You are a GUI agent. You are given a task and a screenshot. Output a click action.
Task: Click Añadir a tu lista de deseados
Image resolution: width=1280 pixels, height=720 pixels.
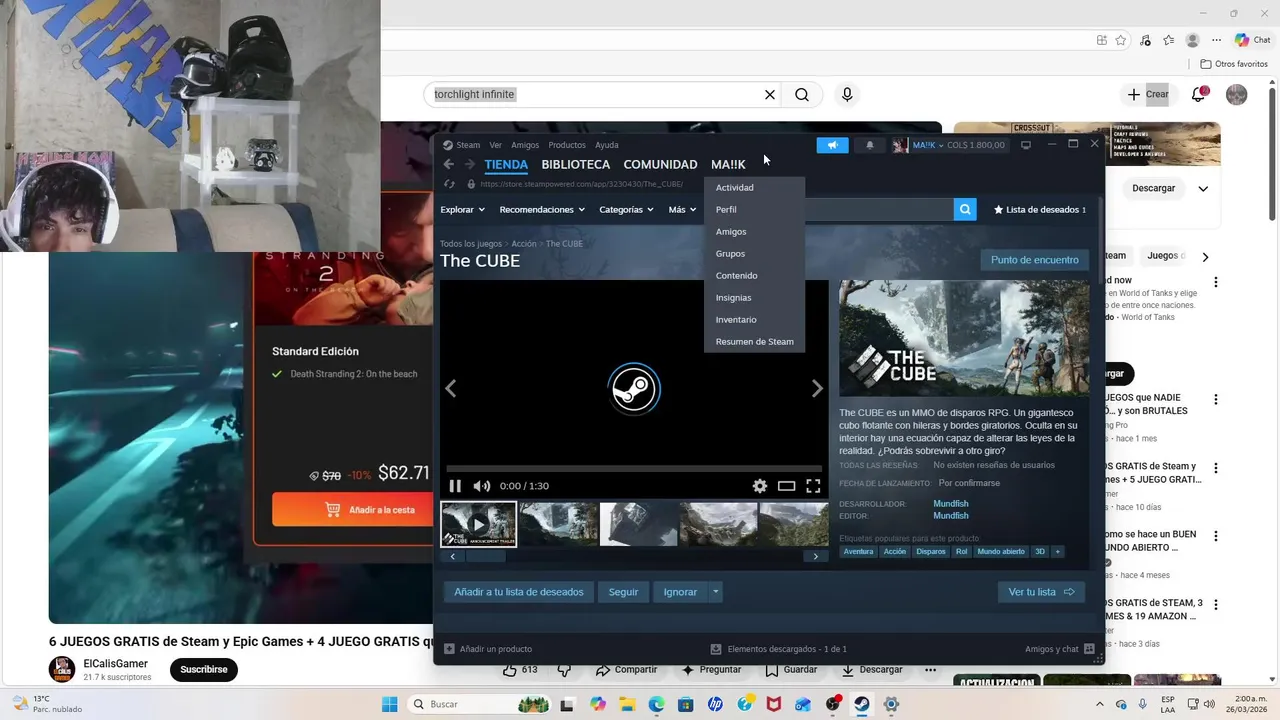click(x=519, y=592)
